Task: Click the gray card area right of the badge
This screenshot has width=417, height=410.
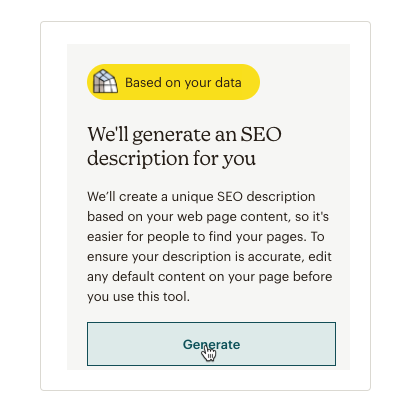Action: coord(305,82)
